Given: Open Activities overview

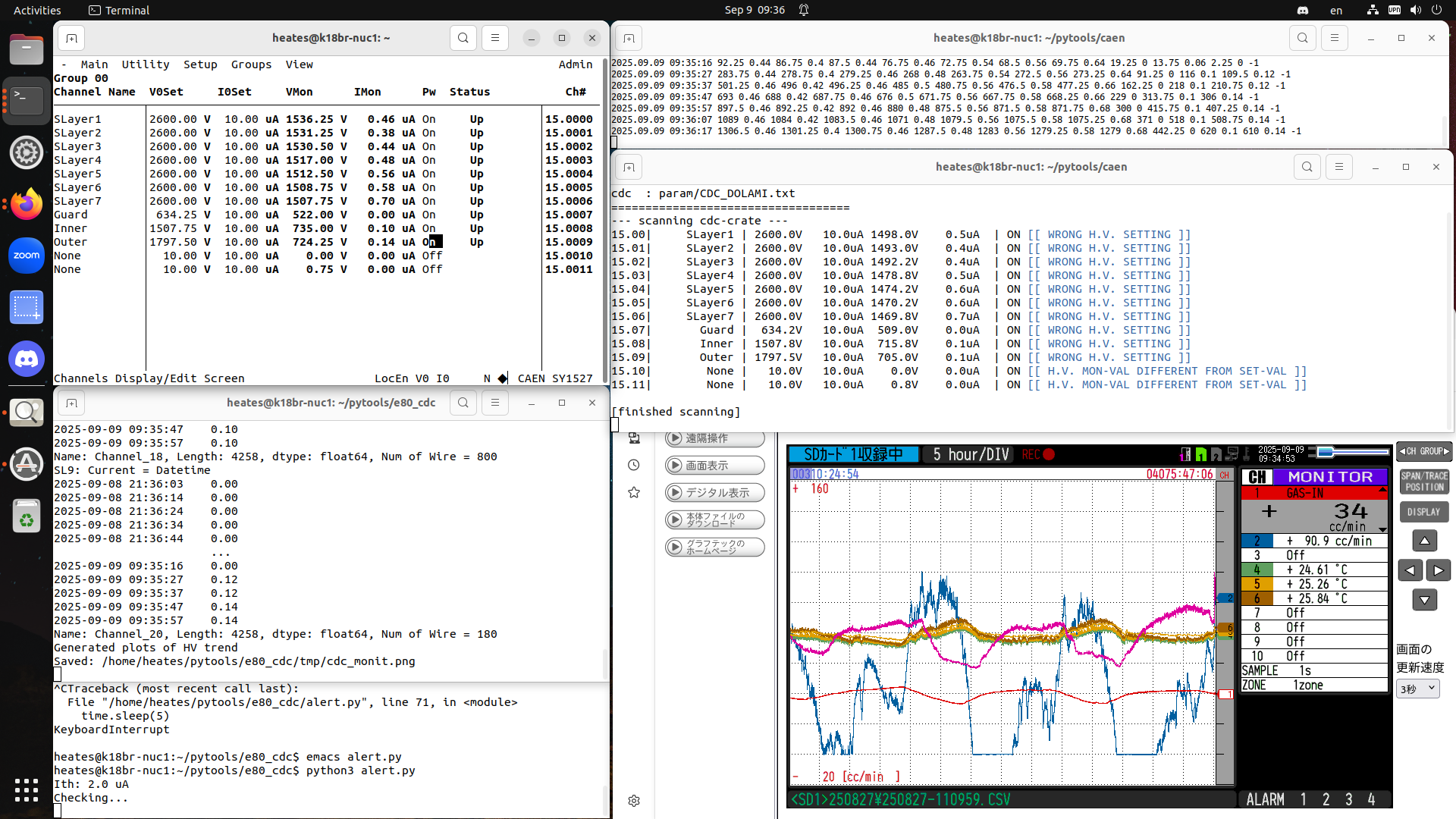Looking at the screenshot, I should pyautogui.click(x=37, y=10).
